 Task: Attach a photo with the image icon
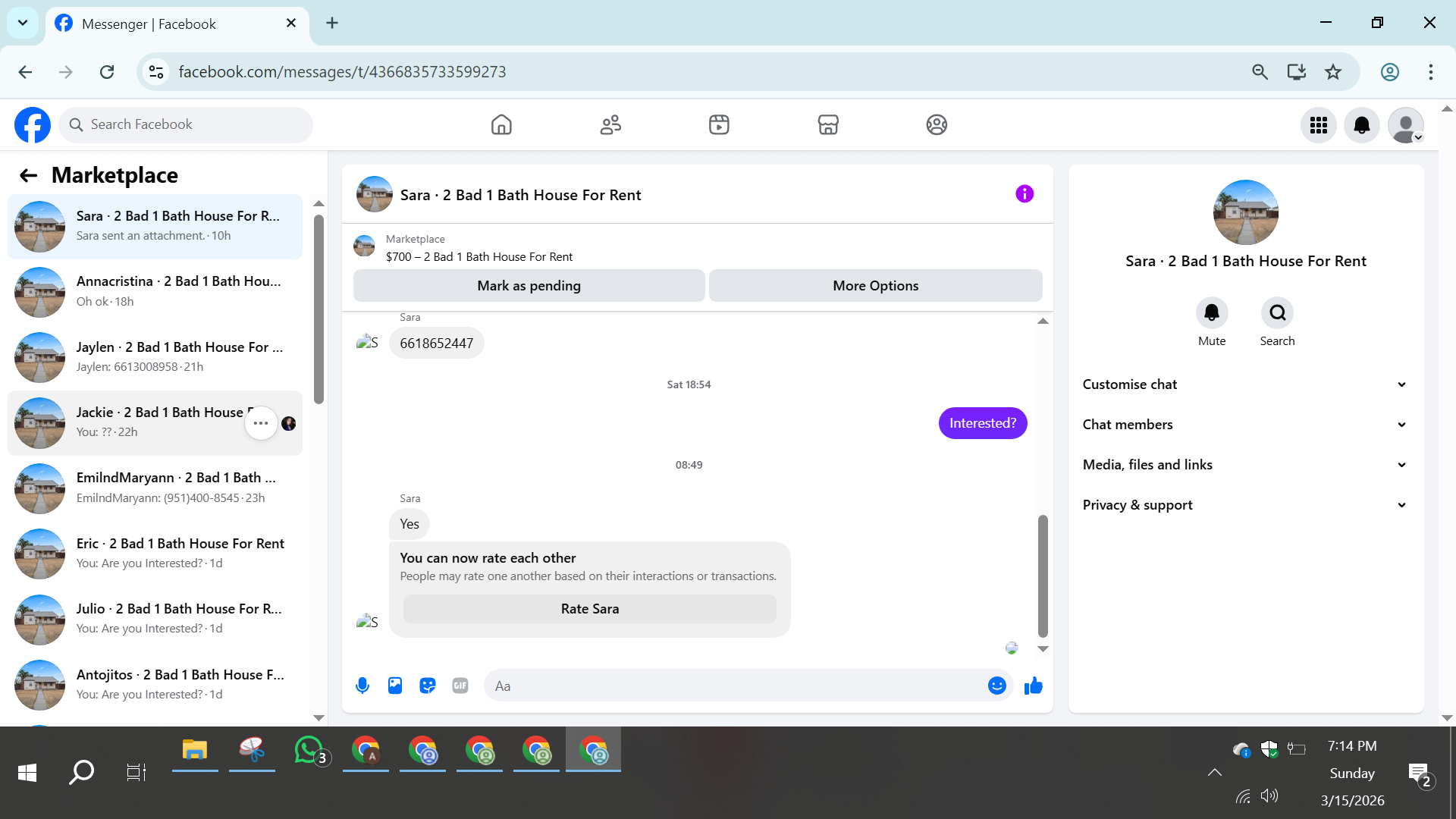395,686
